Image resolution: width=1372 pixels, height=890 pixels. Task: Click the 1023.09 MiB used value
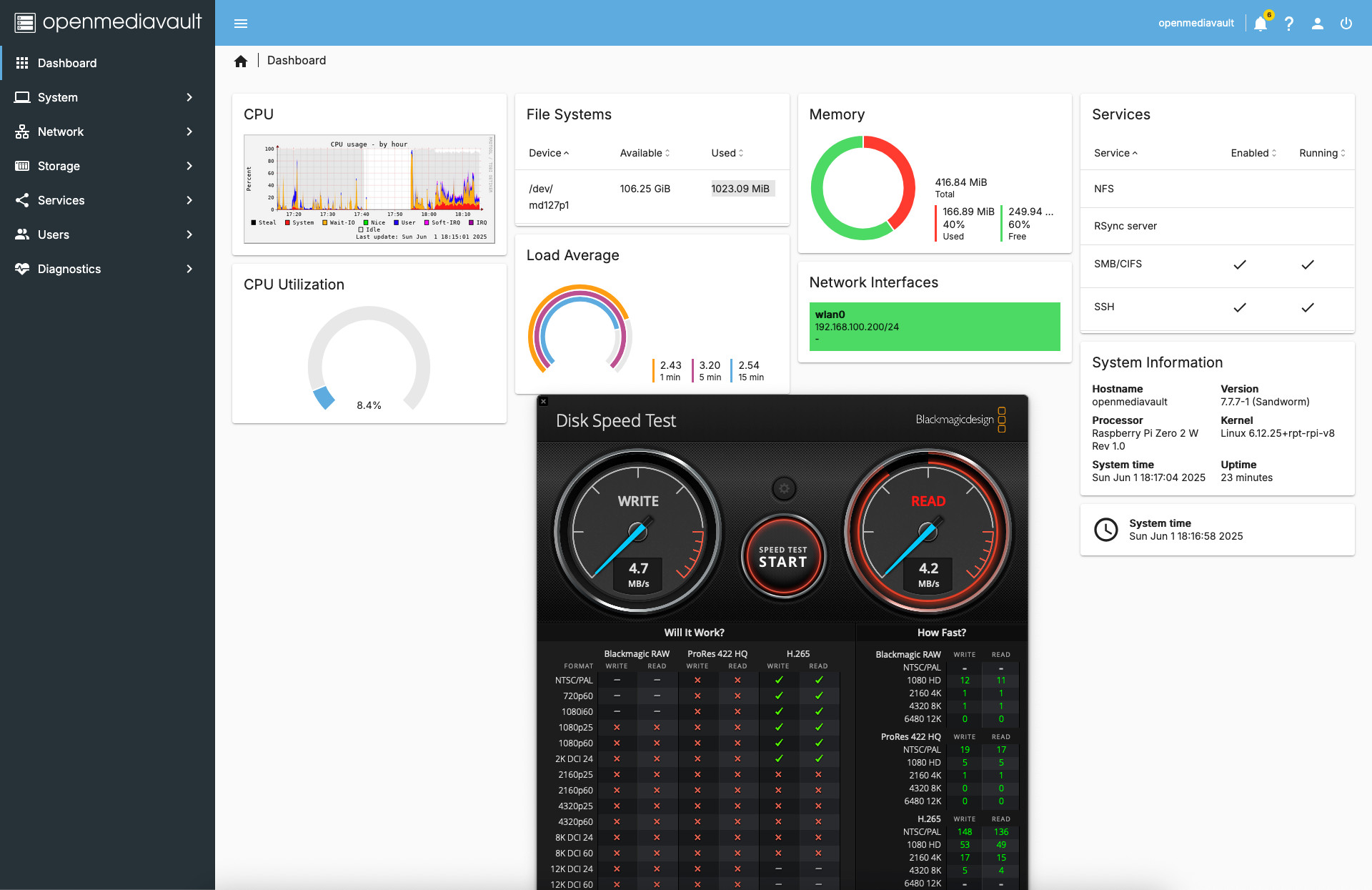(x=740, y=189)
